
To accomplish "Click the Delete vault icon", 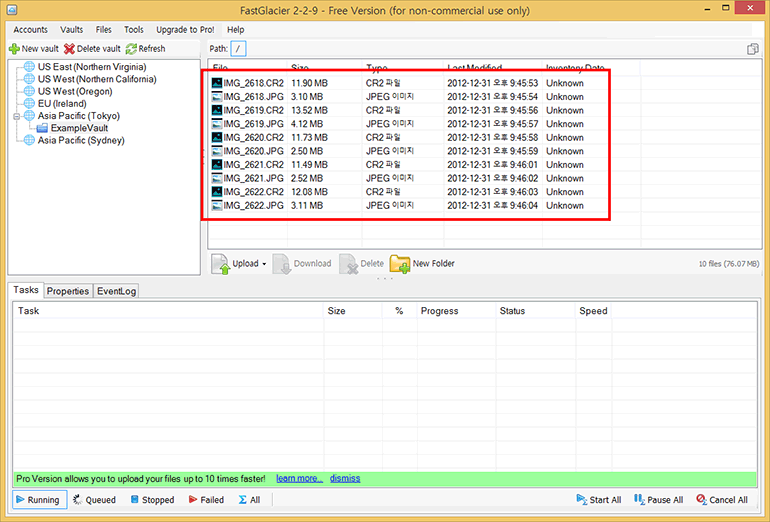I will point(69,49).
